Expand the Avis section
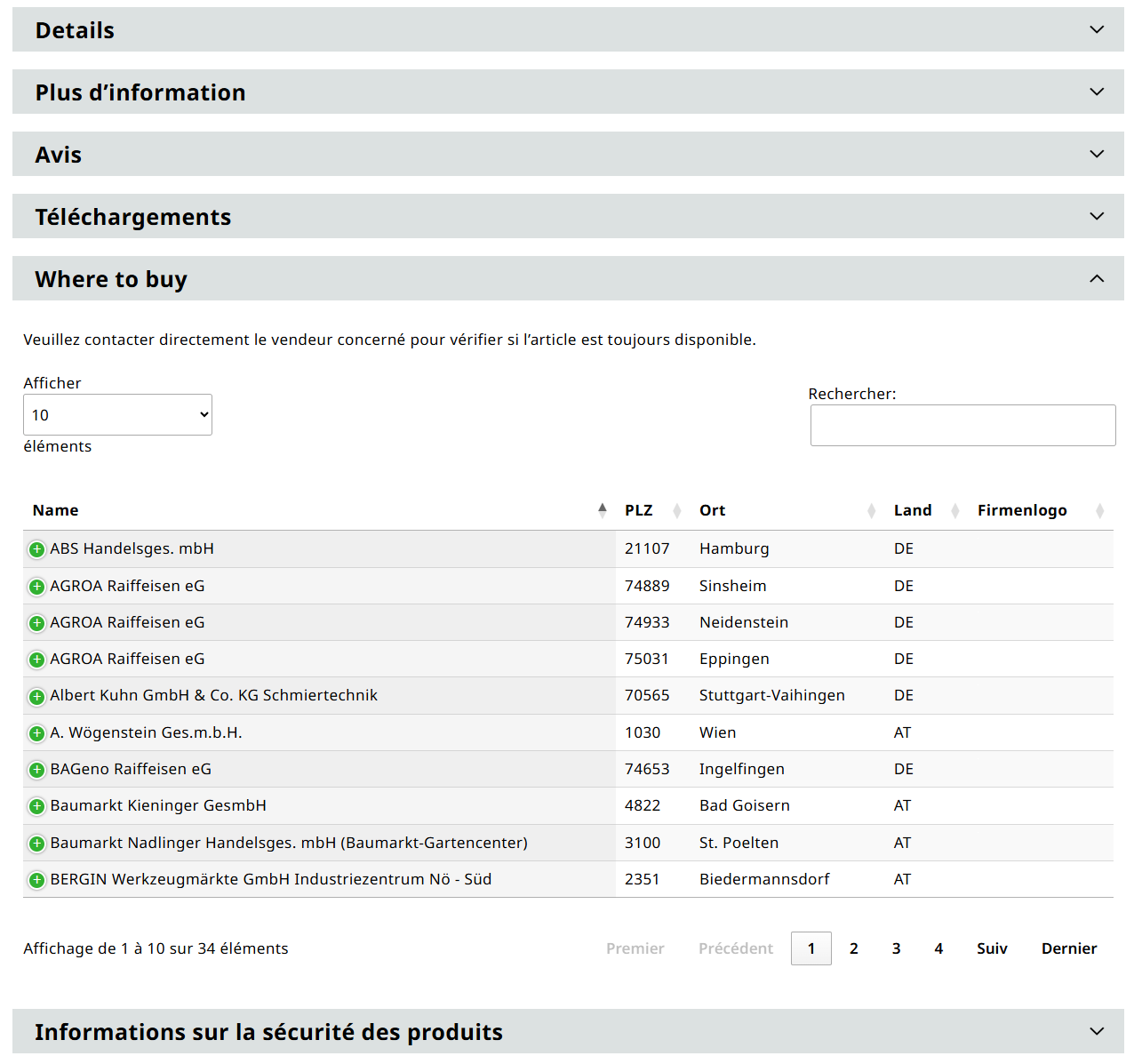The image size is (1134, 1064). [568, 154]
